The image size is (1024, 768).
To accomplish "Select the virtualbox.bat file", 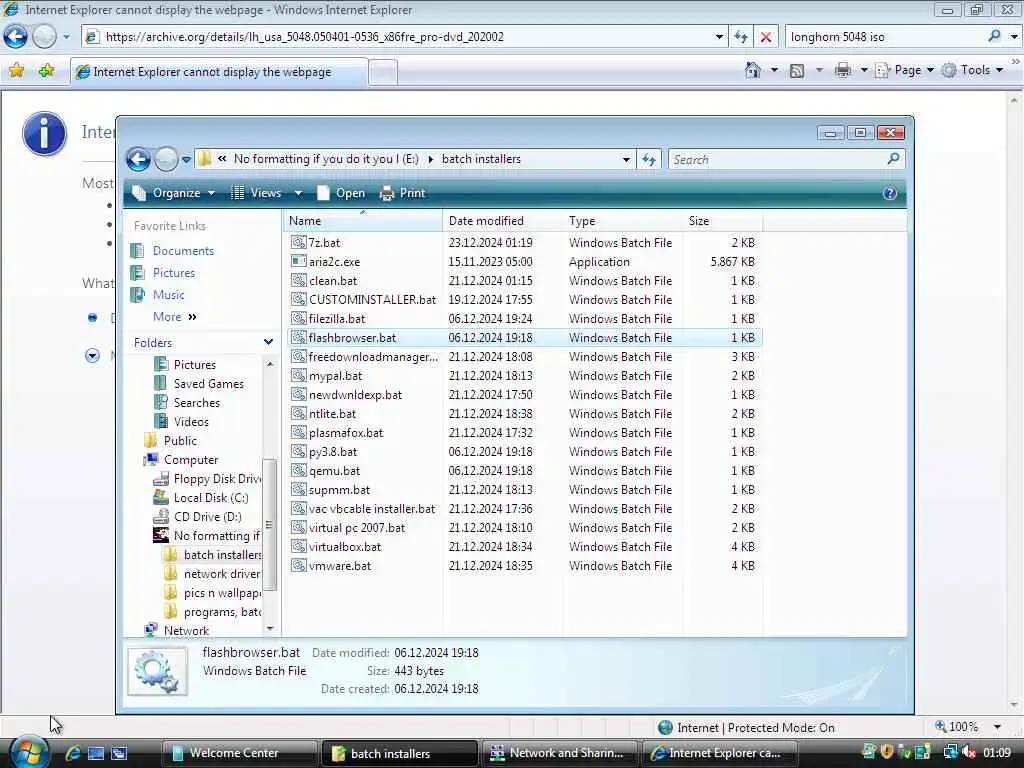I will [x=344, y=547].
